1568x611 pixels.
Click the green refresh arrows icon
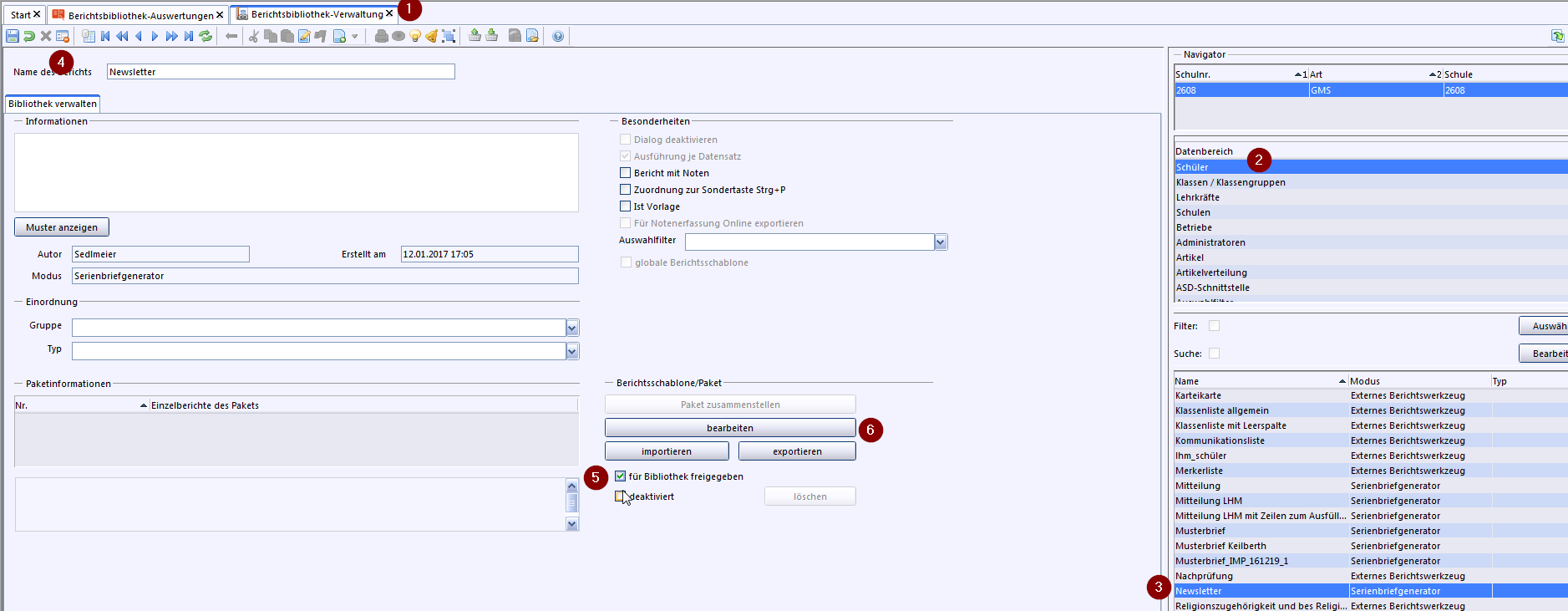[x=206, y=36]
